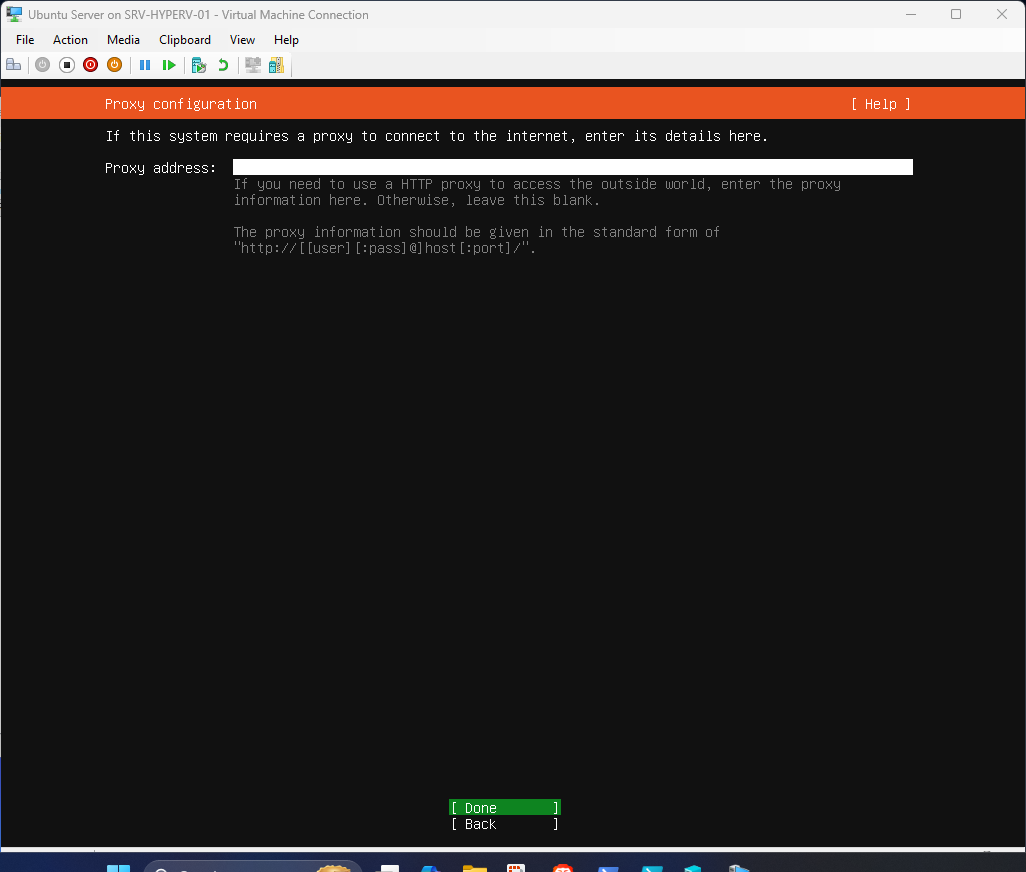Create a checkpoint using the toolbar icon
The image size is (1026, 872).
pos(198,64)
